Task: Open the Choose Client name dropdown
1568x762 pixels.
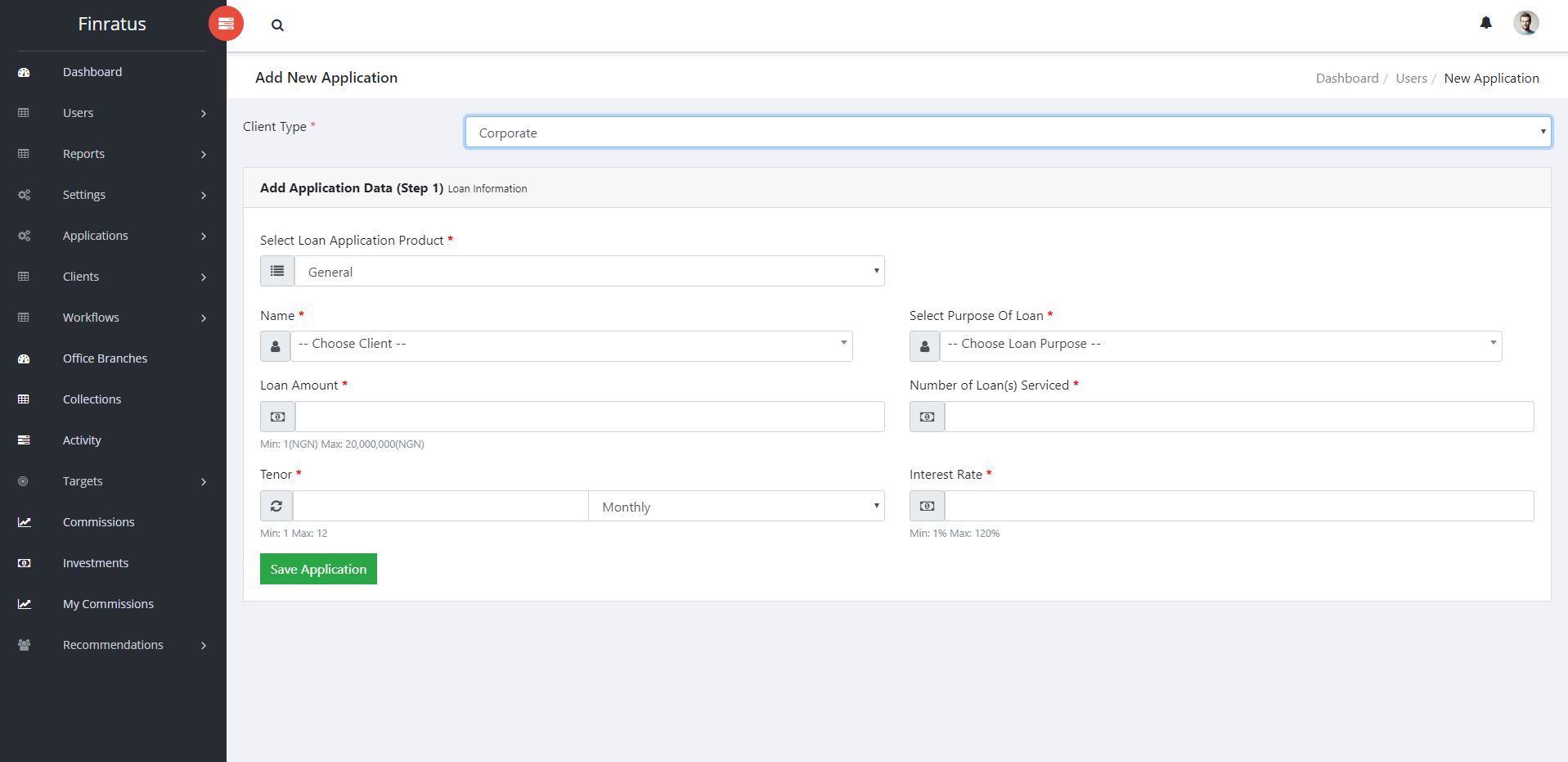Action: [x=571, y=345]
